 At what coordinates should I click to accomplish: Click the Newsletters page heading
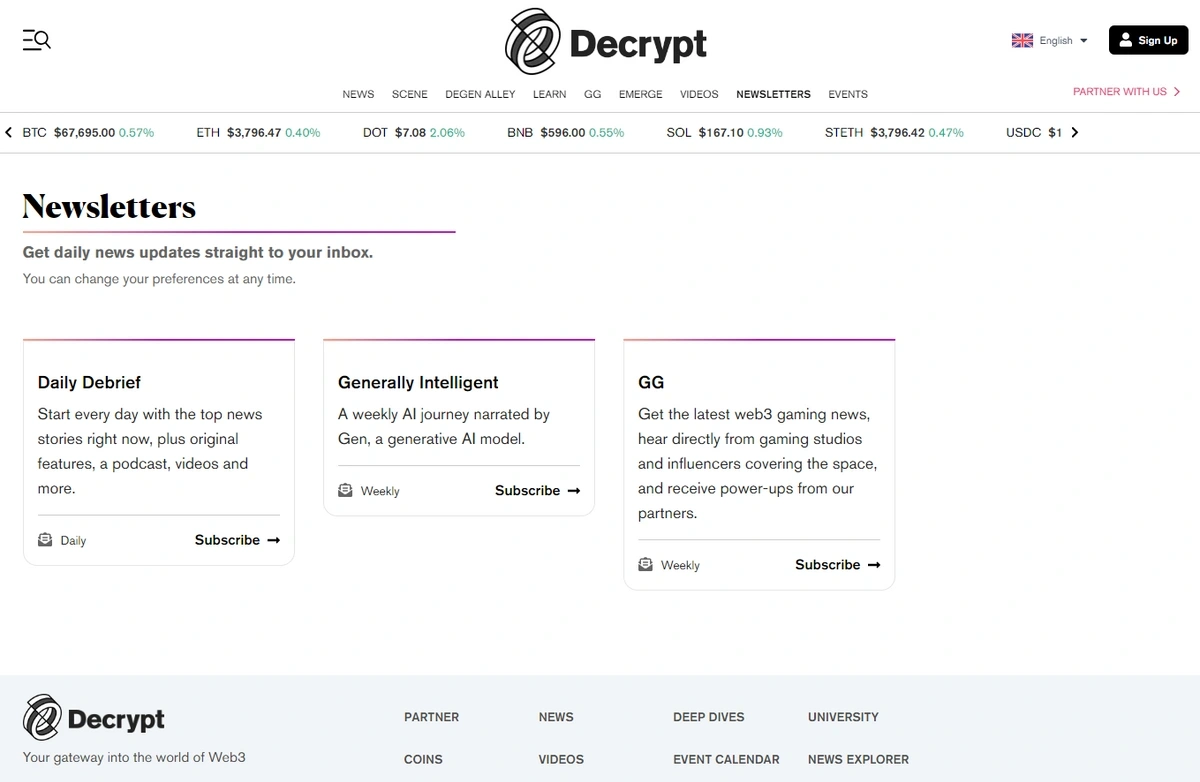click(x=109, y=206)
